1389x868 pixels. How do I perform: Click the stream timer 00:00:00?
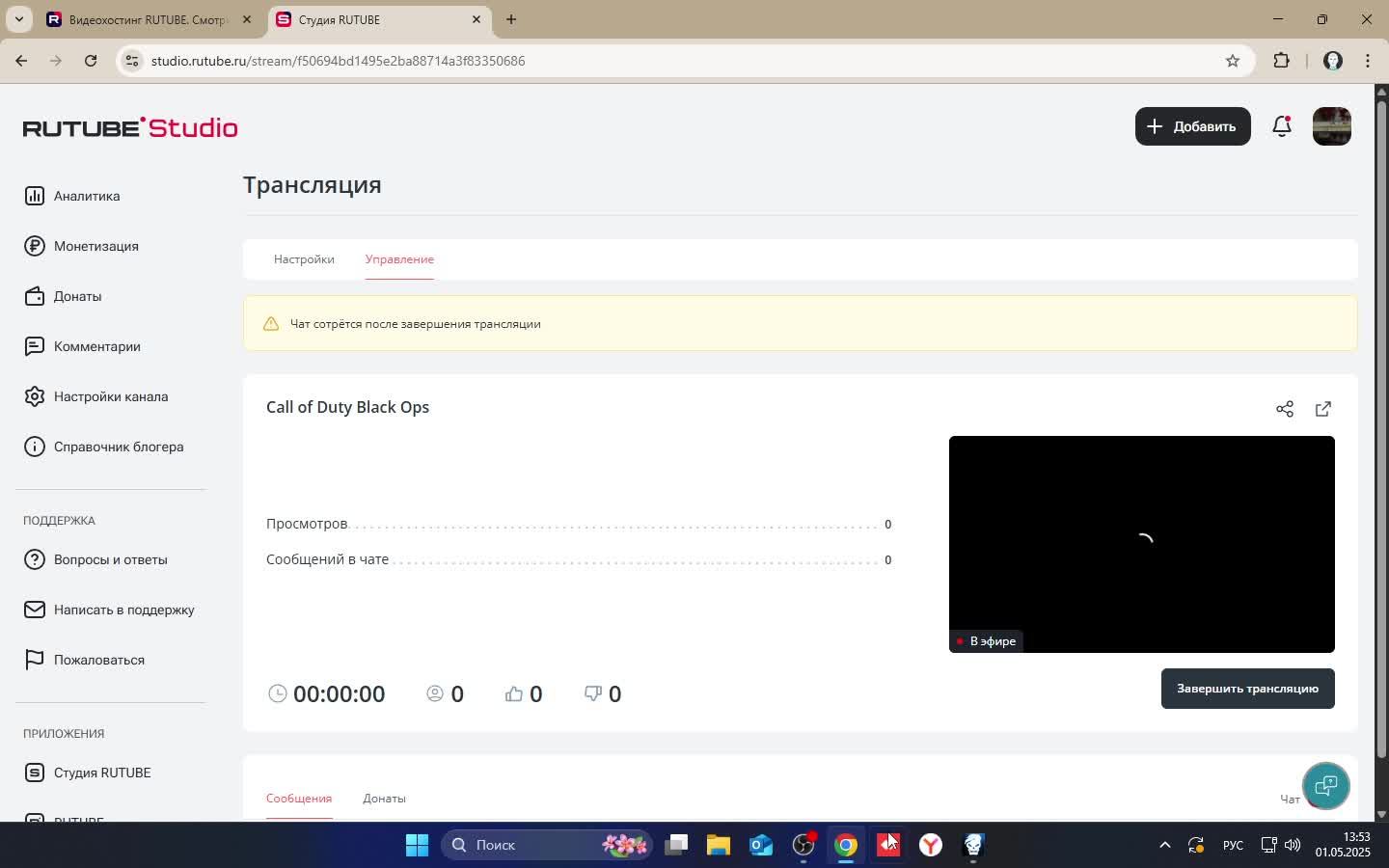[339, 693]
